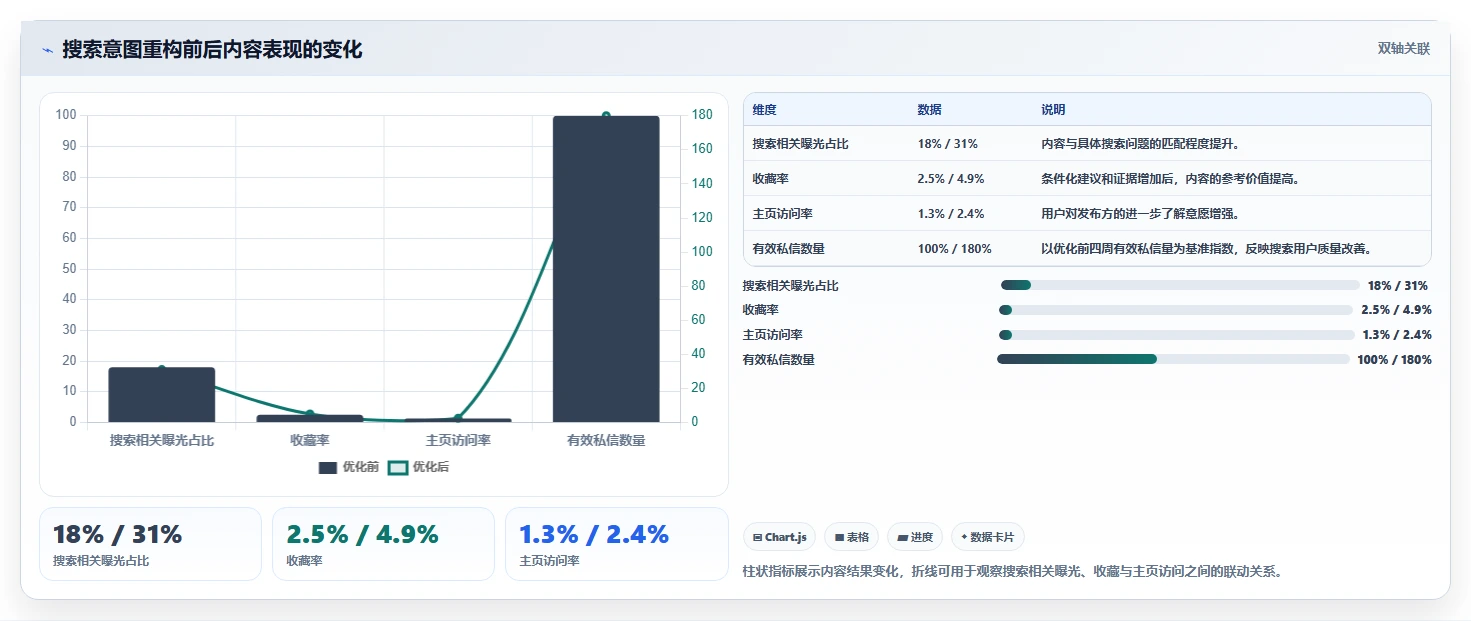
Task: Click the 搜索相关曝光占比 progress bar
Action: tap(1181, 285)
